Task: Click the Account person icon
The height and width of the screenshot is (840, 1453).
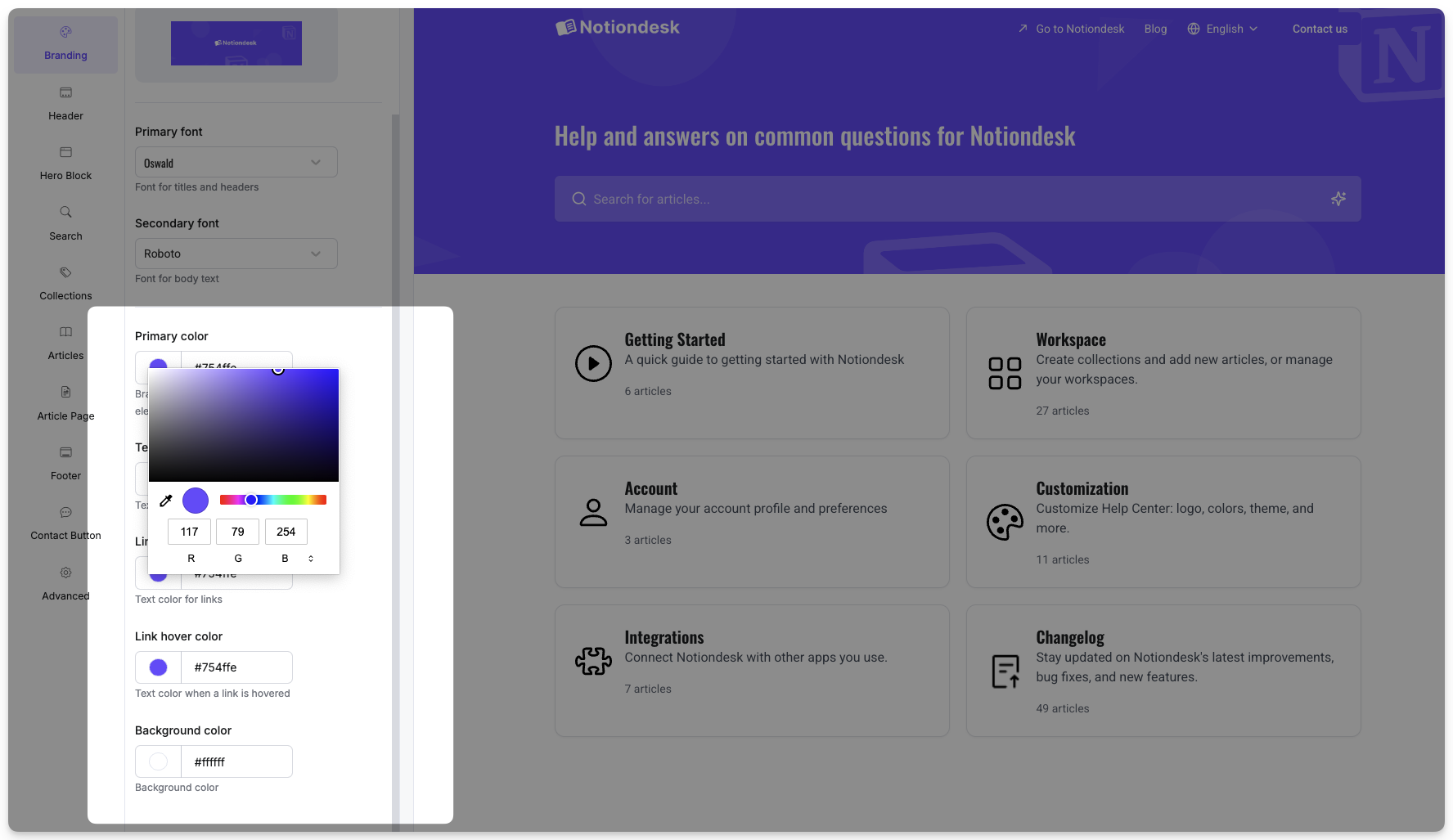Action: (593, 513)
